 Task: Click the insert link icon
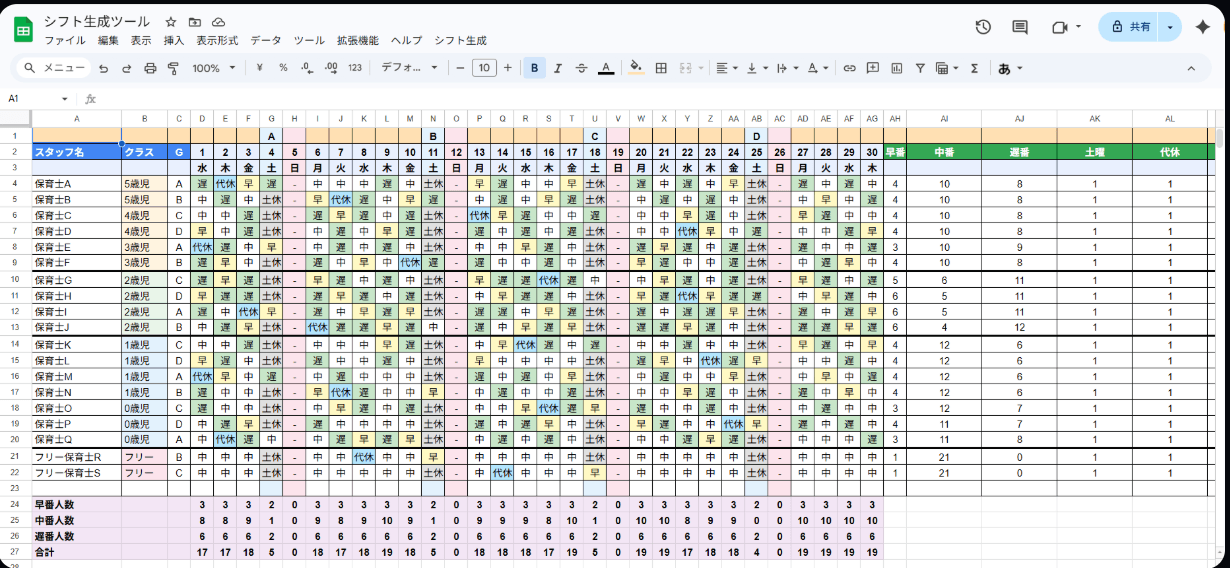[x=849, y=68]
